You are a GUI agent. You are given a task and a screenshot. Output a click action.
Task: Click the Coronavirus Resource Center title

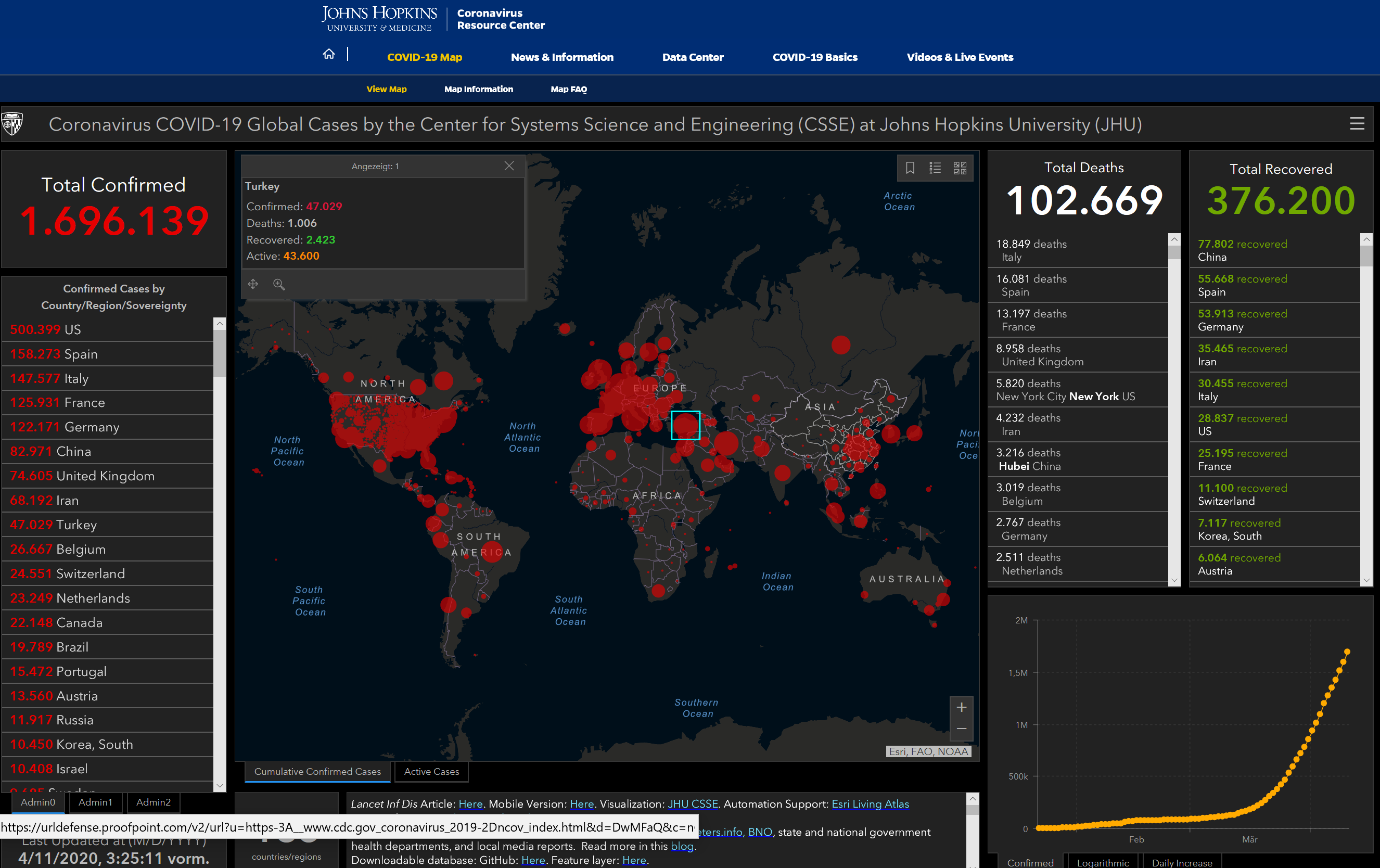pos(501,19)
